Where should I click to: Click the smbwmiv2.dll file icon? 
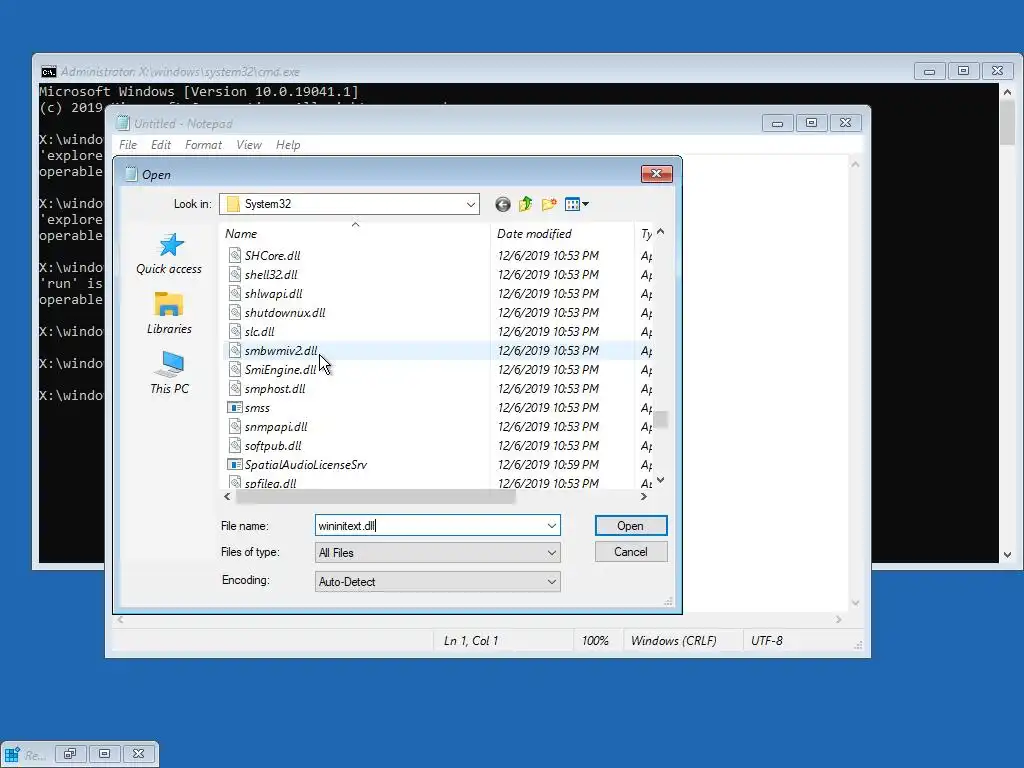pos(234,350)
